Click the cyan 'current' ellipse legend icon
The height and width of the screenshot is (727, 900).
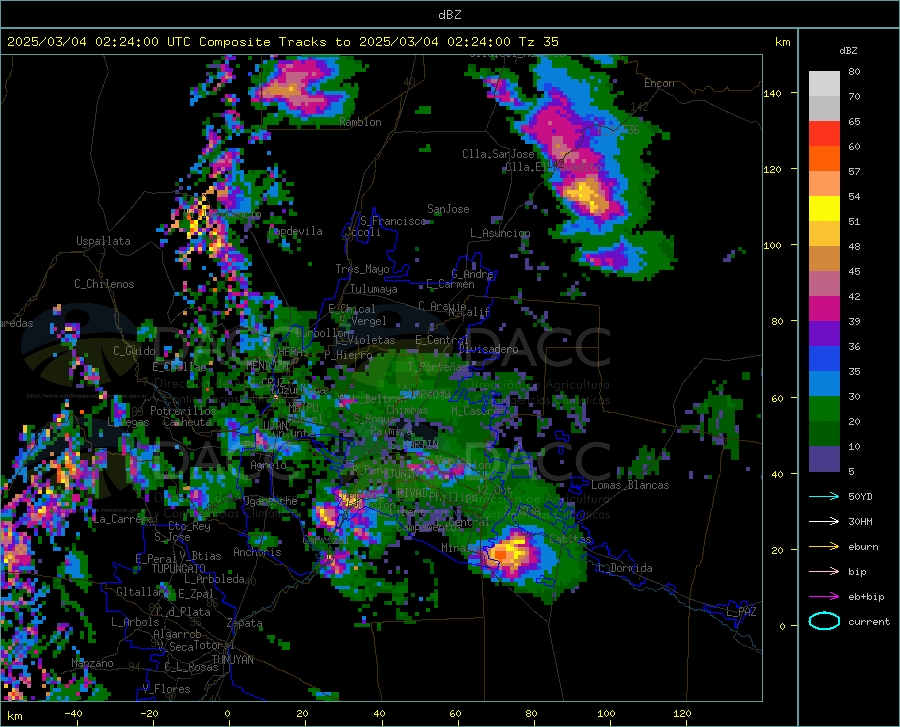click(x=824, y=621)
